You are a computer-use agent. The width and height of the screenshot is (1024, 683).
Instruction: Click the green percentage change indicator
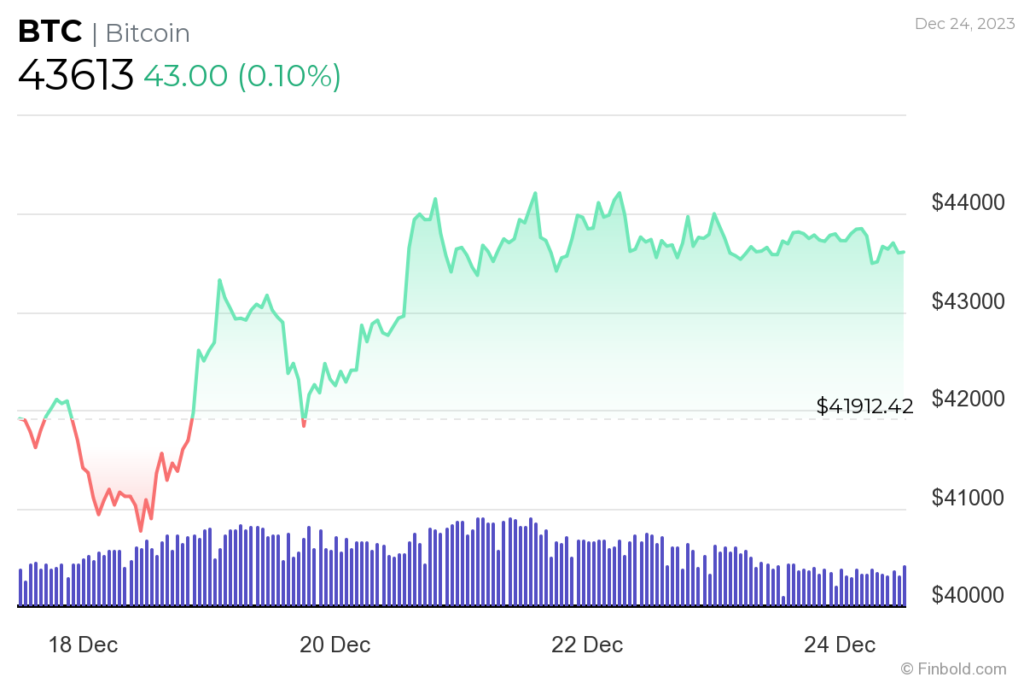coord(290,75)
